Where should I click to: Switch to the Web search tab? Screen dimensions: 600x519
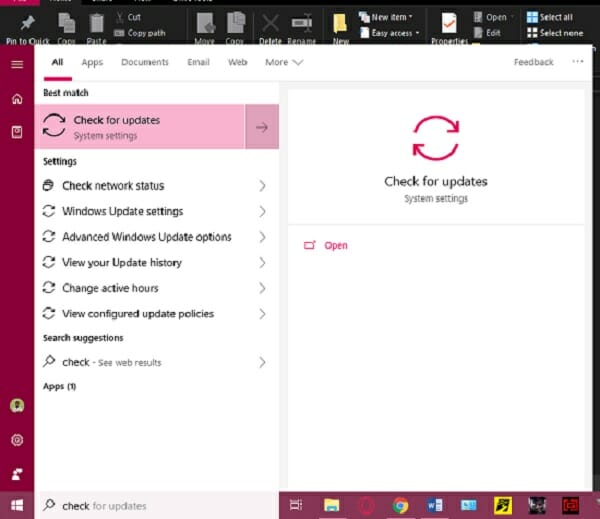click(238, 62)
